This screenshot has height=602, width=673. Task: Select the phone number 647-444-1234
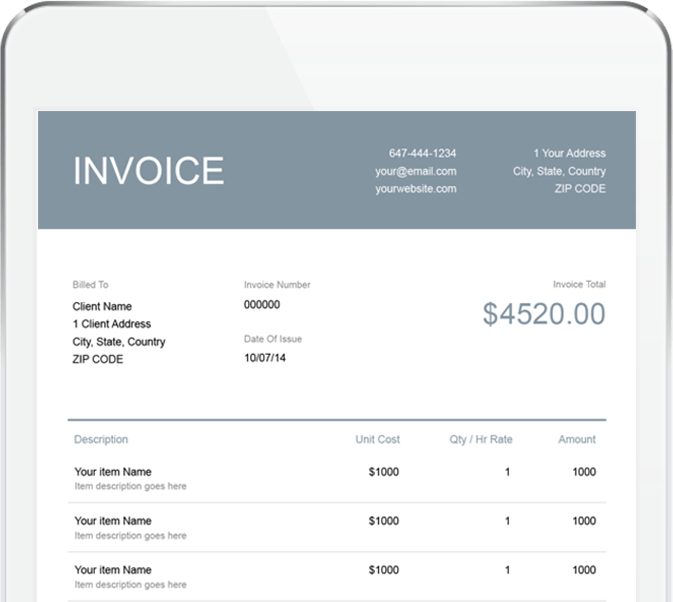[x=422, y=153]
